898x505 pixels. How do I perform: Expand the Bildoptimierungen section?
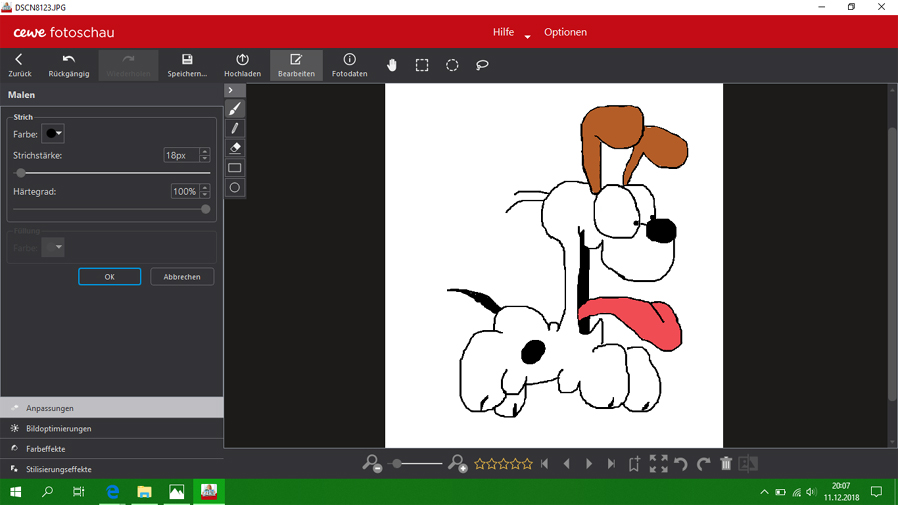click(x=59, y=429)
